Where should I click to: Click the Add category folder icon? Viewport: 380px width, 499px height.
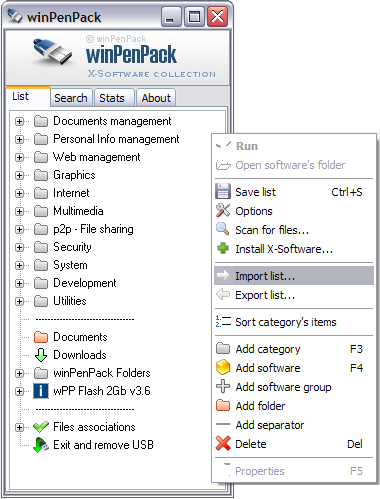point(223,349)
